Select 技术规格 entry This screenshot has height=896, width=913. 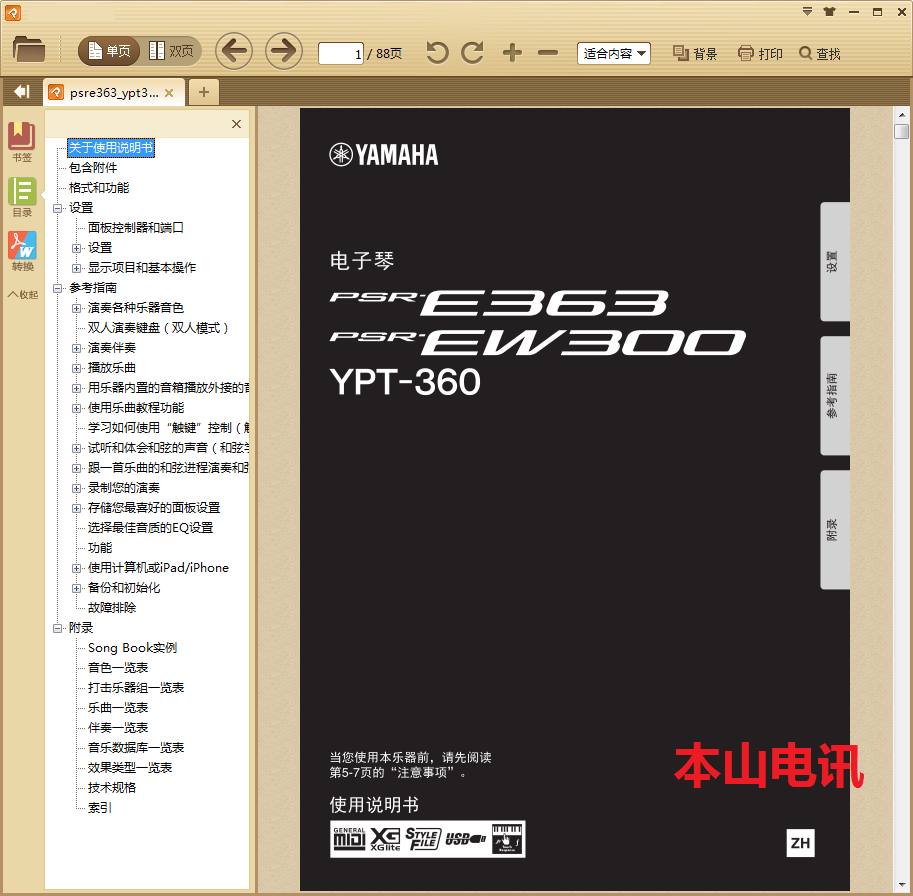(112, 788)
